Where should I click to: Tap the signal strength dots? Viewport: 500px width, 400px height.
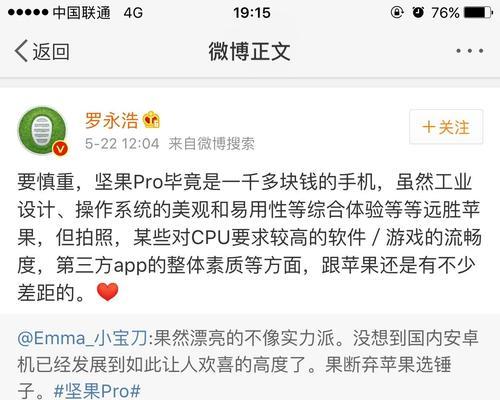(x=28, y=13)
